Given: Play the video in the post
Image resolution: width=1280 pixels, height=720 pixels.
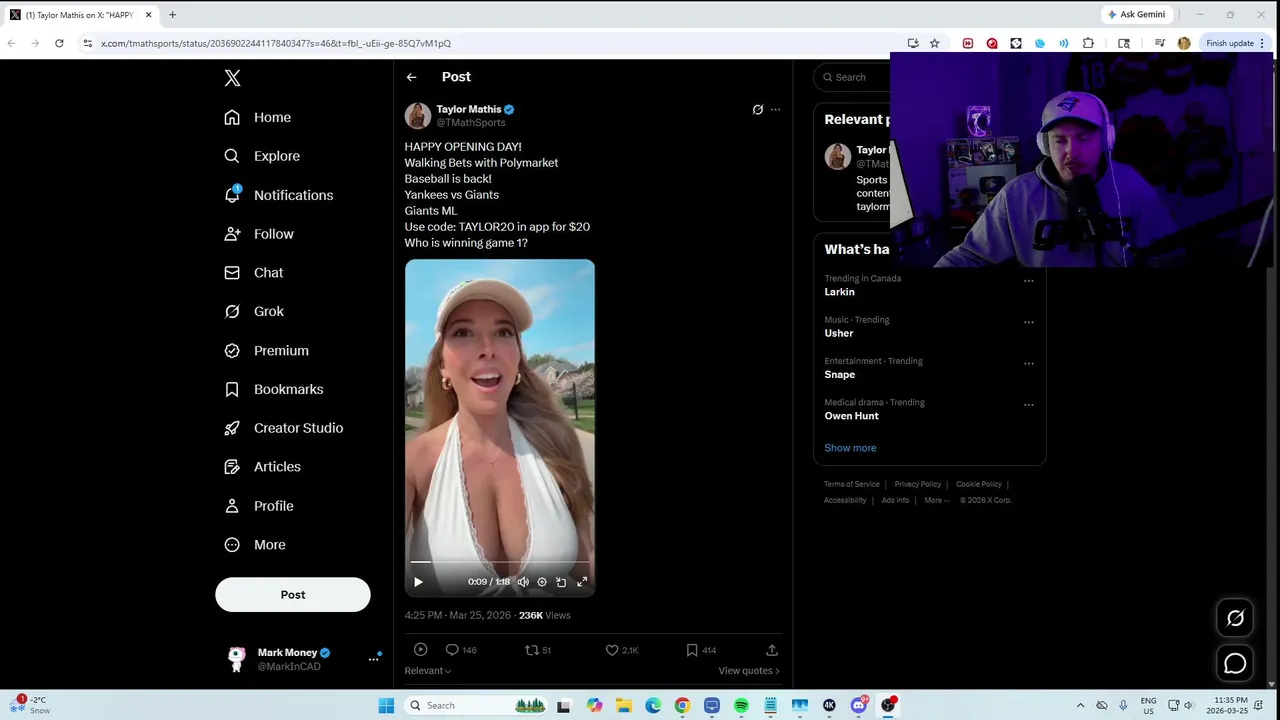Looking at the screenshot, I should pos(418,582).
